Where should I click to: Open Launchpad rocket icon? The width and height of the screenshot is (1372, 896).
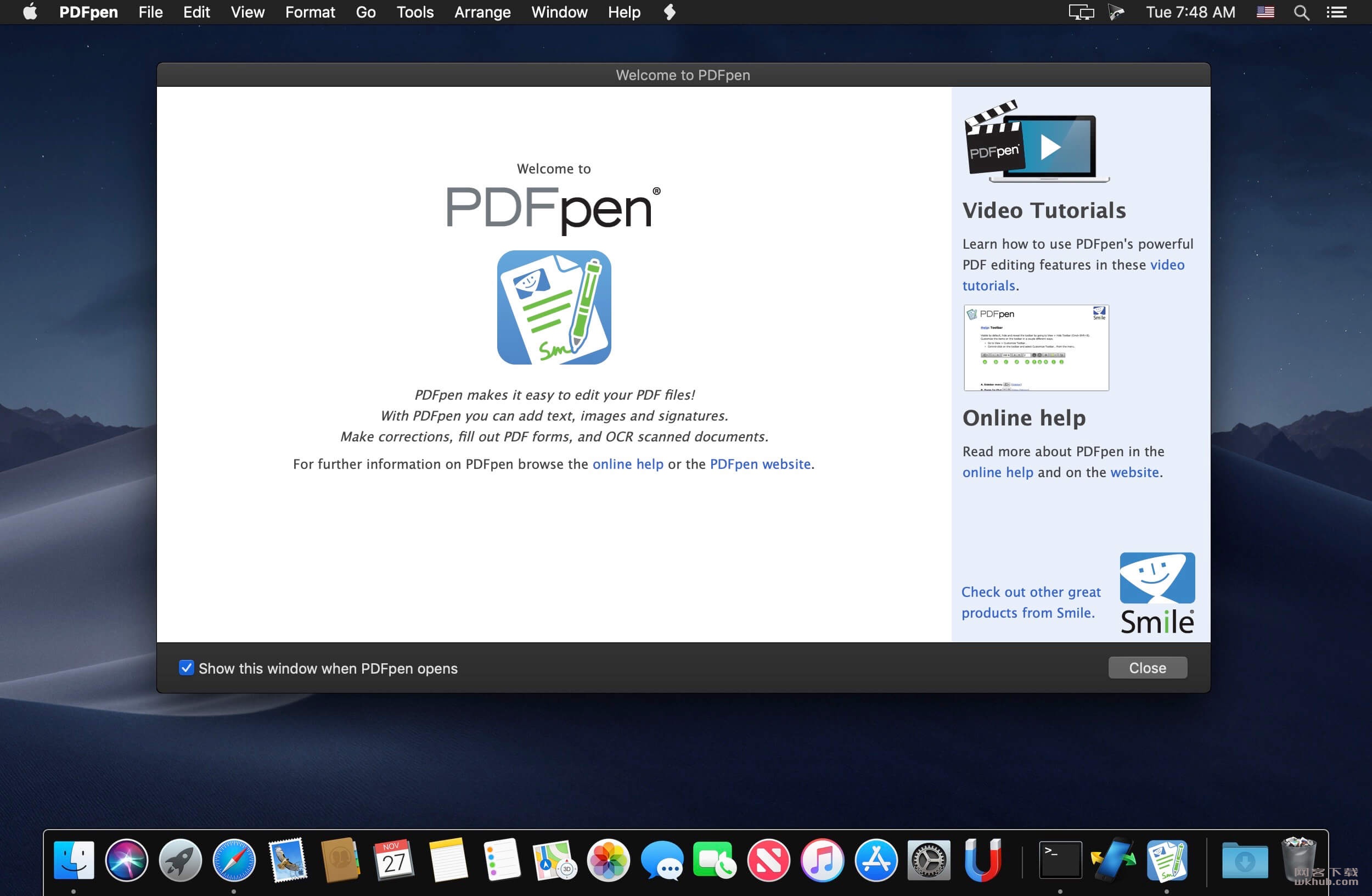(181, 860)
